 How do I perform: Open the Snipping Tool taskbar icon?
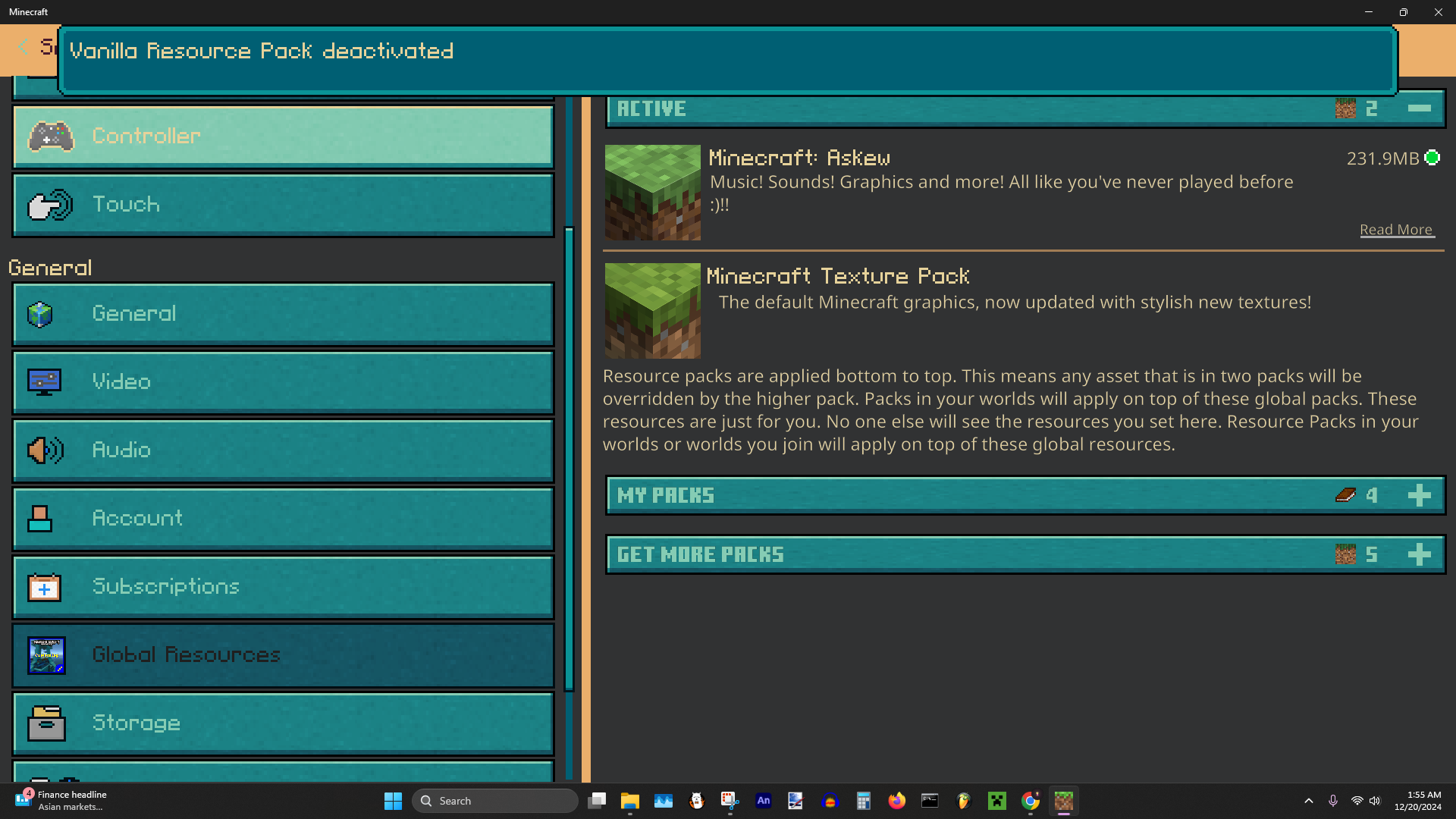pos(730,801)
